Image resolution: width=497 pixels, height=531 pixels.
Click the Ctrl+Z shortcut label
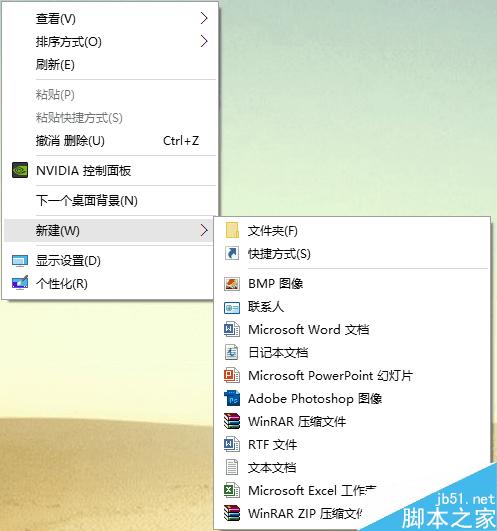click(181, 141)
